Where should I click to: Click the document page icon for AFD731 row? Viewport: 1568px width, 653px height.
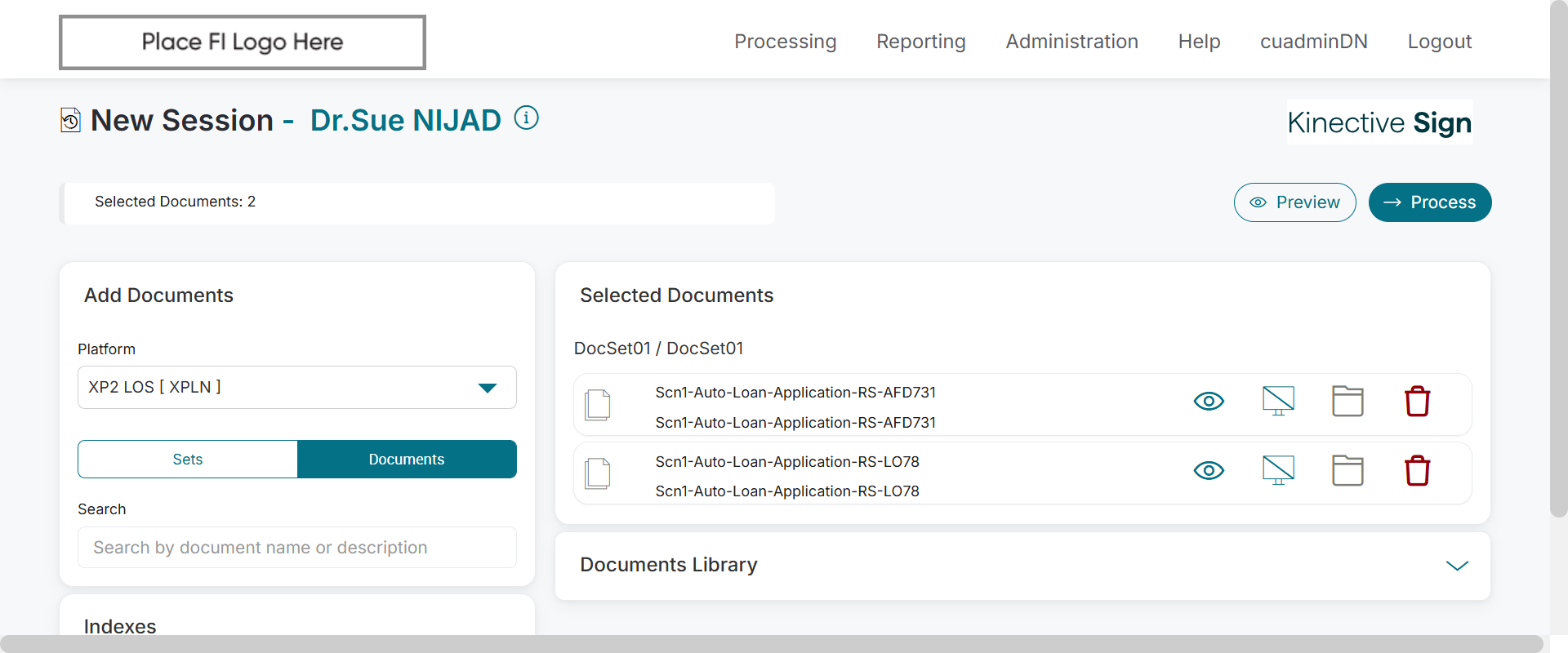tap(598, 405)
